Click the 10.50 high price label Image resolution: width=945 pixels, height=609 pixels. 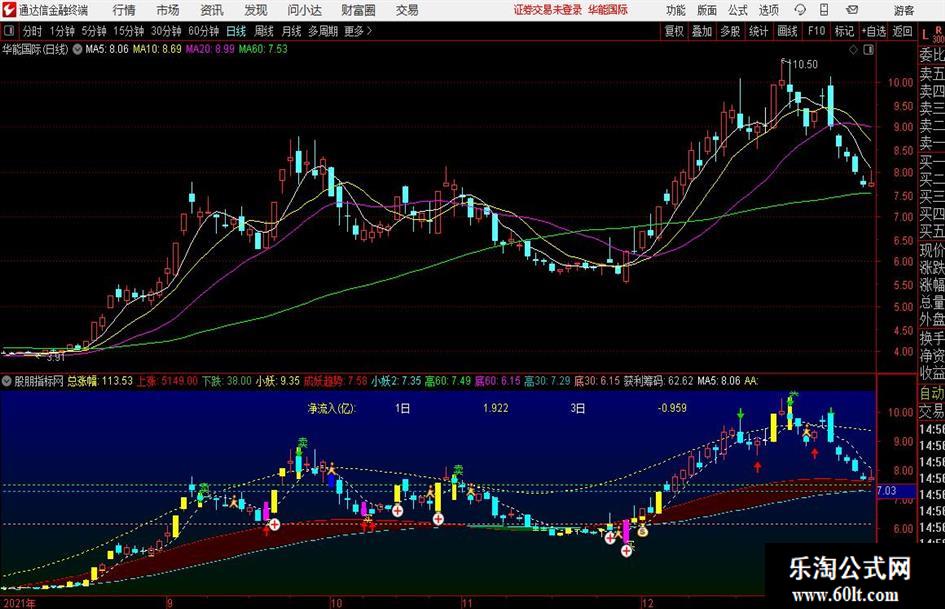(x=805, y=64)
